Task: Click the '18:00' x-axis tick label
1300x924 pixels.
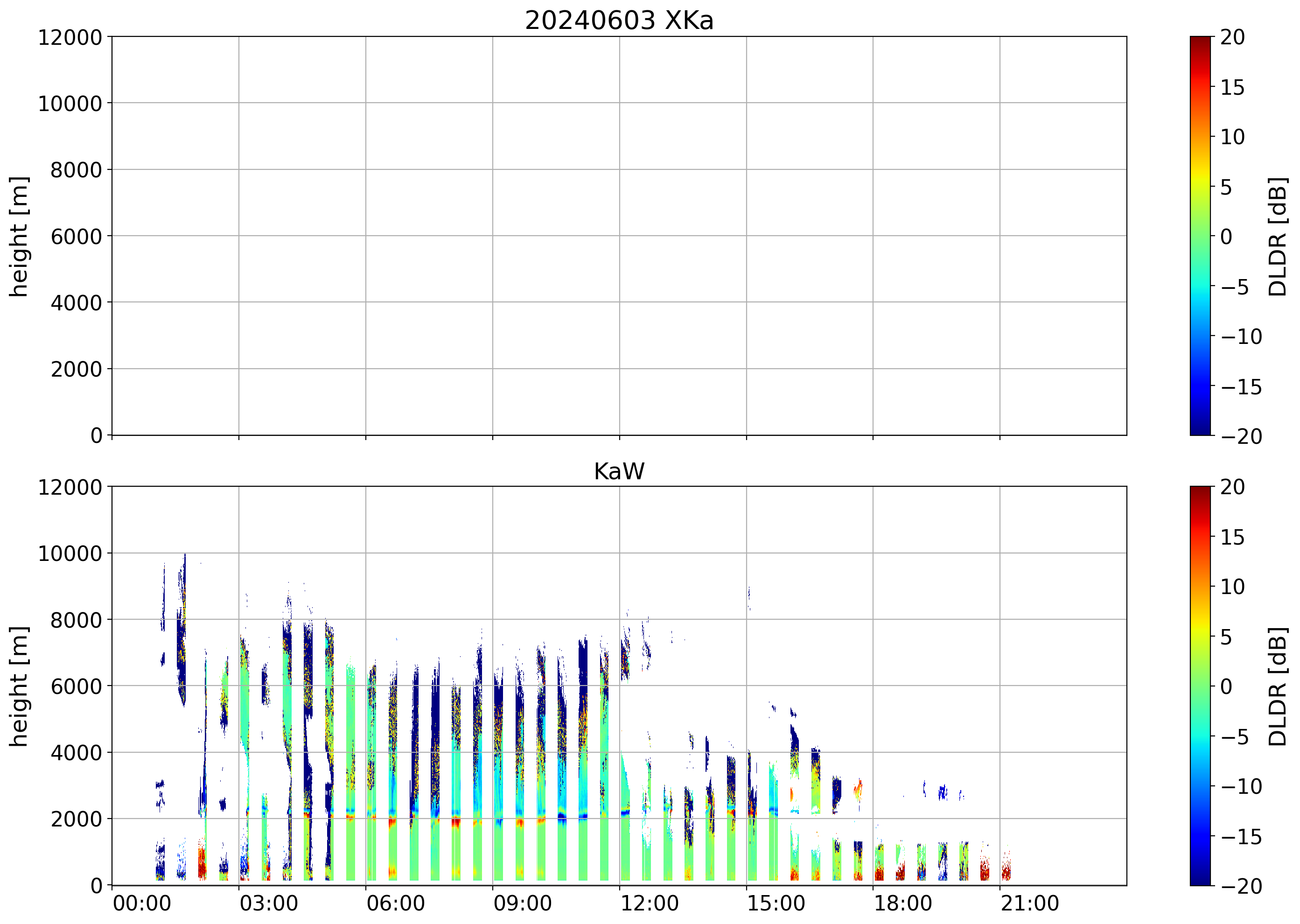Action: (903, 903)
